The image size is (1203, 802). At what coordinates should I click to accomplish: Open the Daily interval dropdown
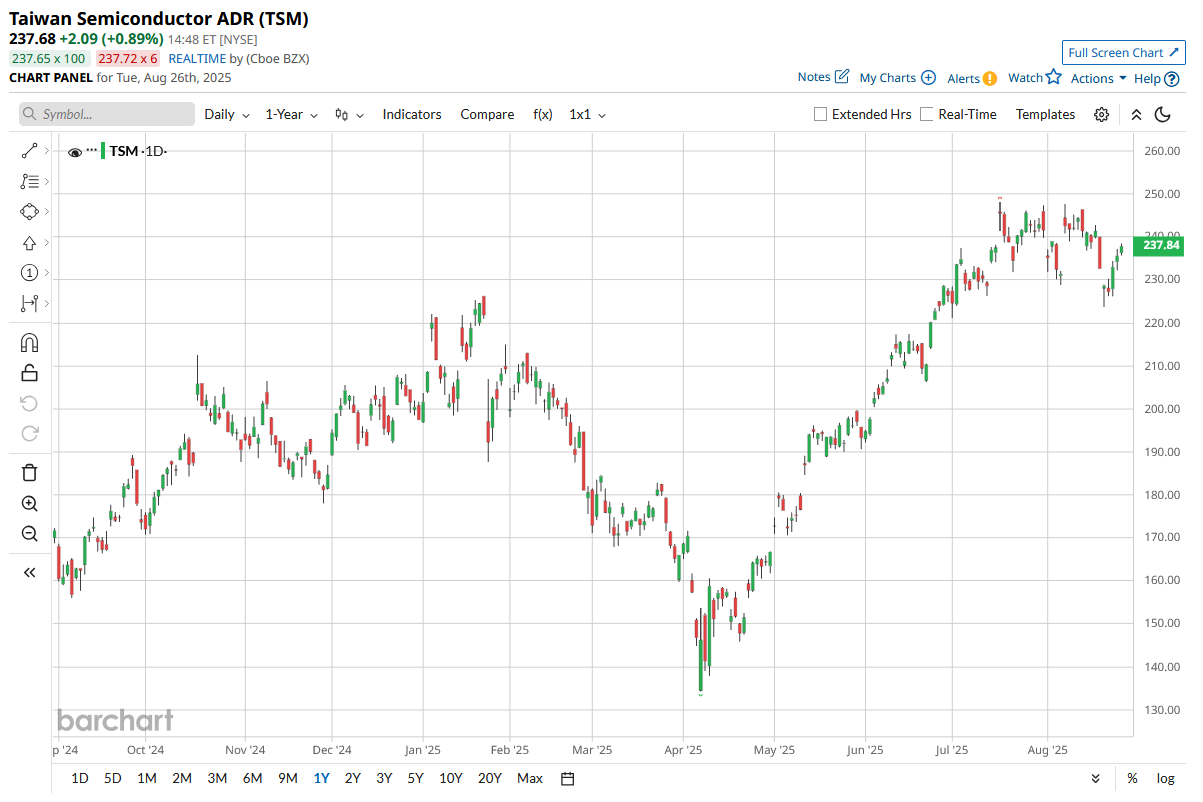click(x=227, y=114)
